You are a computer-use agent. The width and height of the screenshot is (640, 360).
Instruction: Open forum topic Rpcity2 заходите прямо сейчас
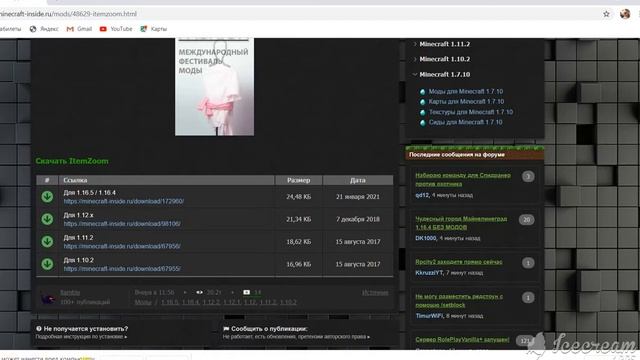459,262
